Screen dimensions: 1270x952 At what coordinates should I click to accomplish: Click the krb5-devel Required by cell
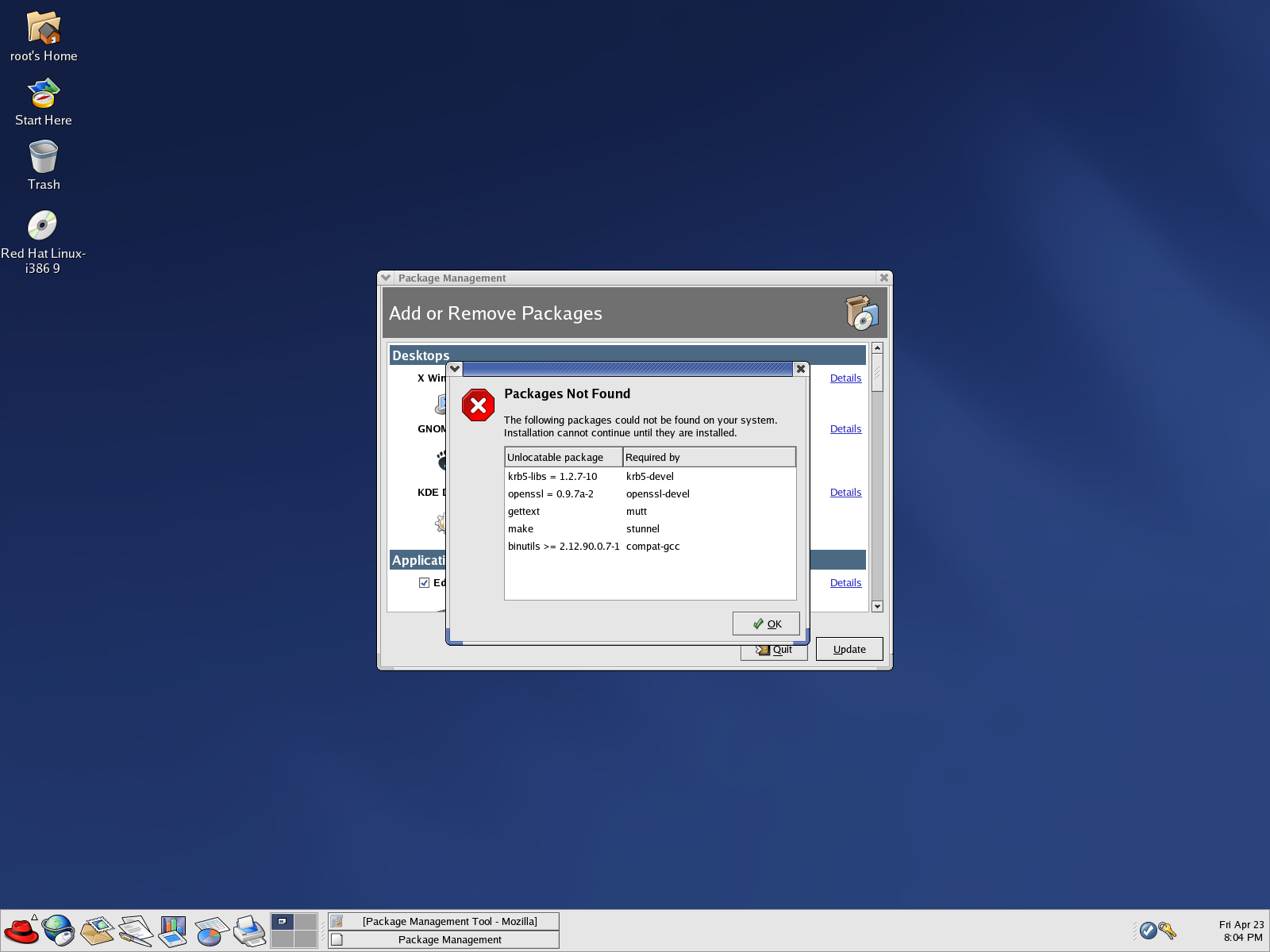(650, 477)
